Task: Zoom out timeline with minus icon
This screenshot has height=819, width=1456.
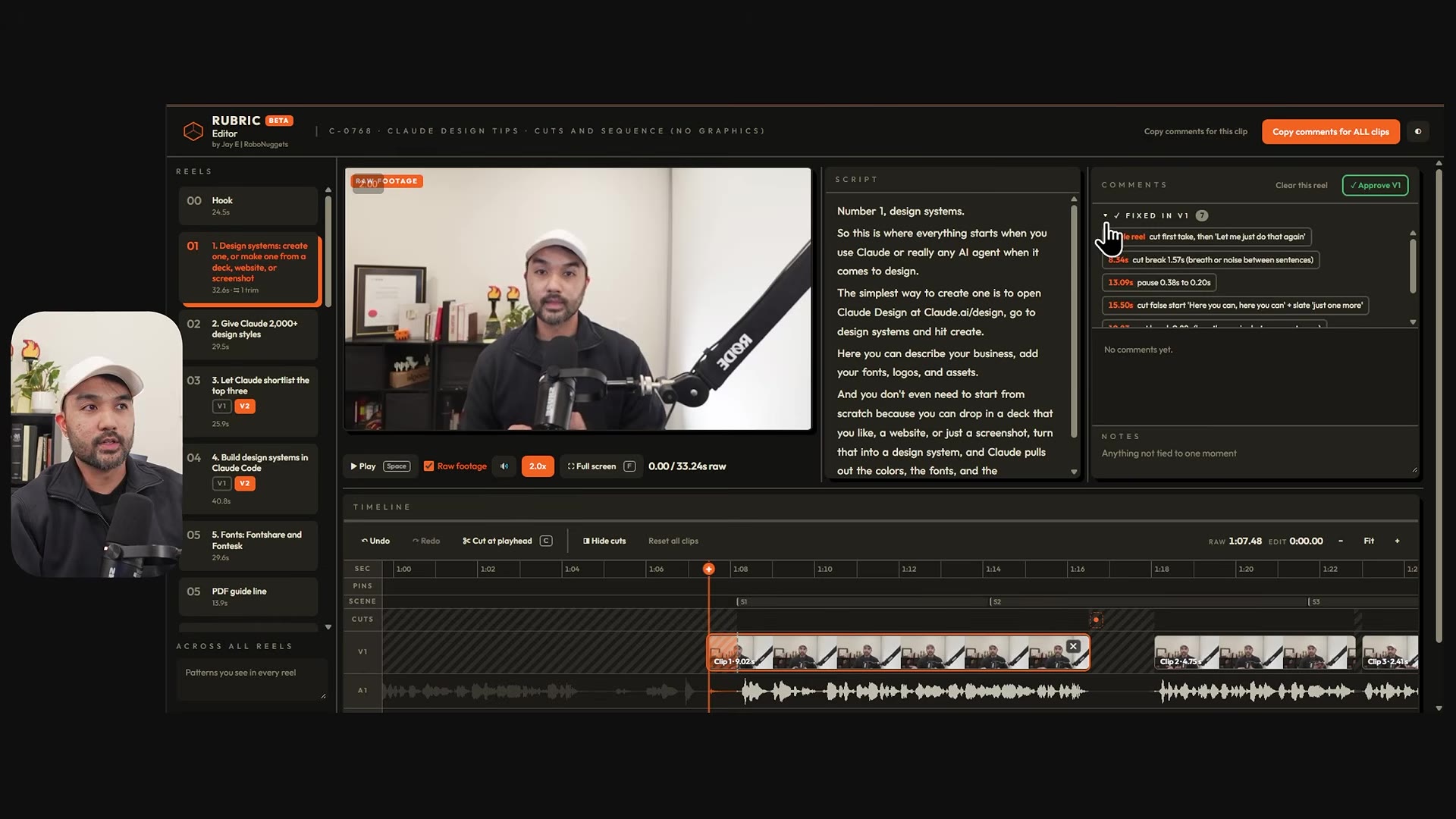Action: point(1341,541)
